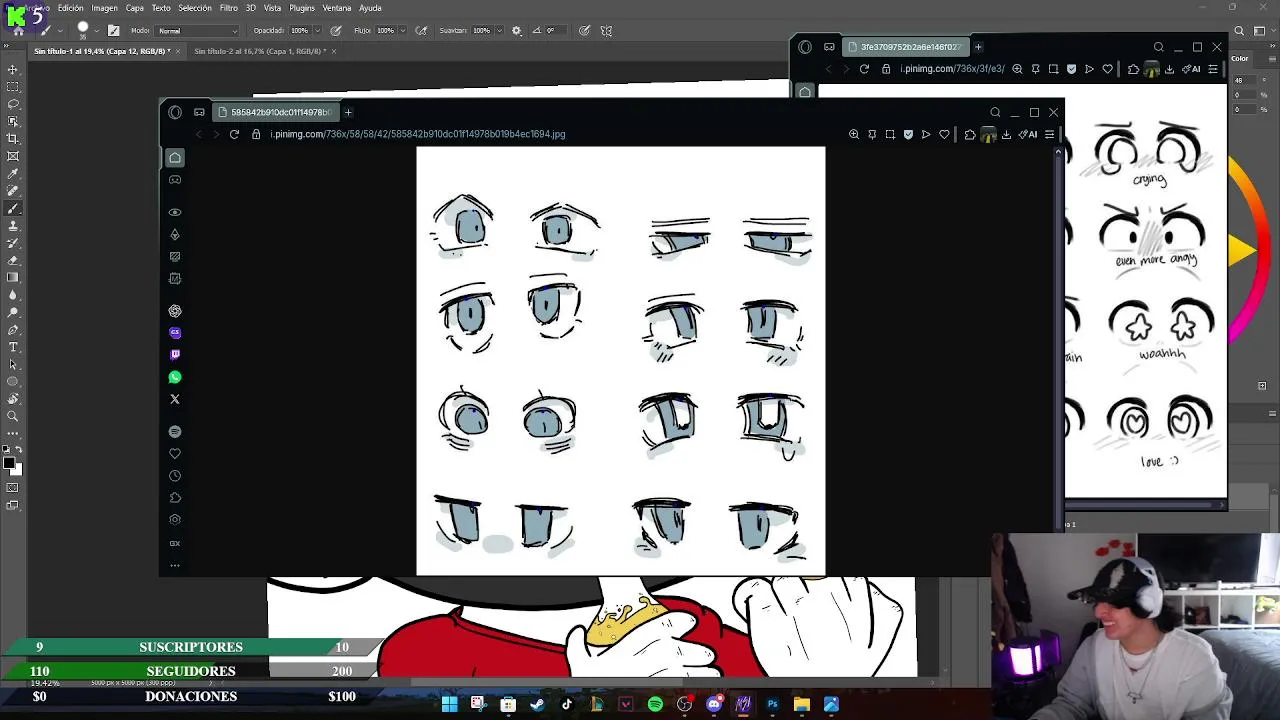Select the Eyedropper tool
The image size is (1280, 720).
pyautogui.click(x=13, y=173)
